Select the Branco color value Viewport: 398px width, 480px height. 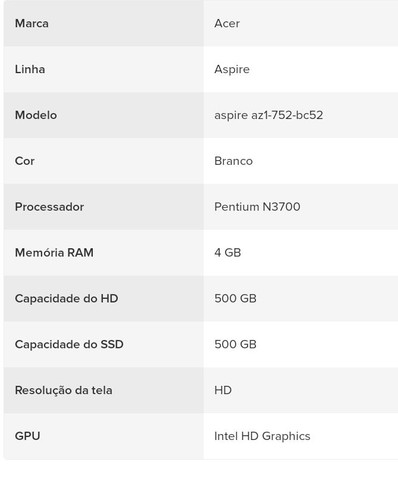(x=233, y=161)
